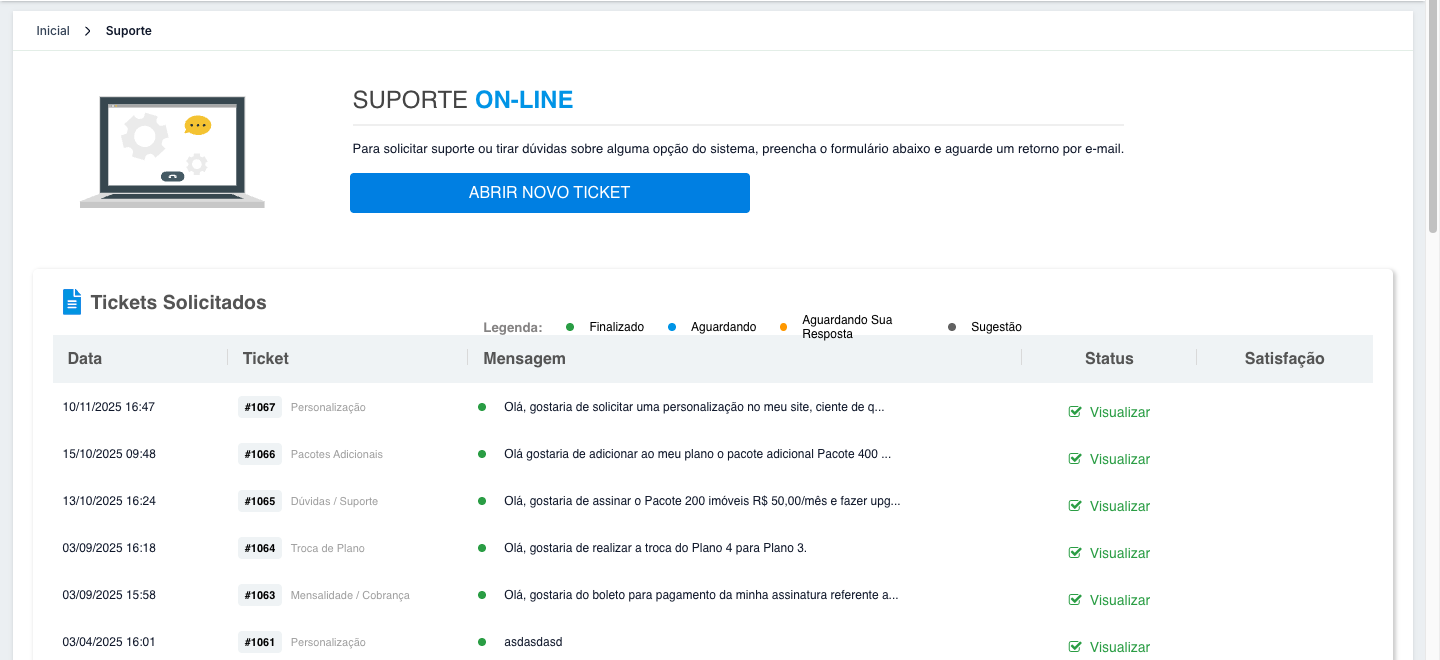Viewport: 1440px width, 660px height.
Task: Click the asdasdasd message text
Action: point(533,642)
